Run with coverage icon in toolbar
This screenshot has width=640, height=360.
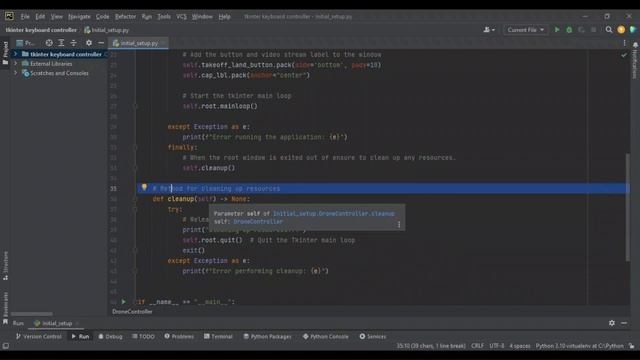tap(581, 30)
